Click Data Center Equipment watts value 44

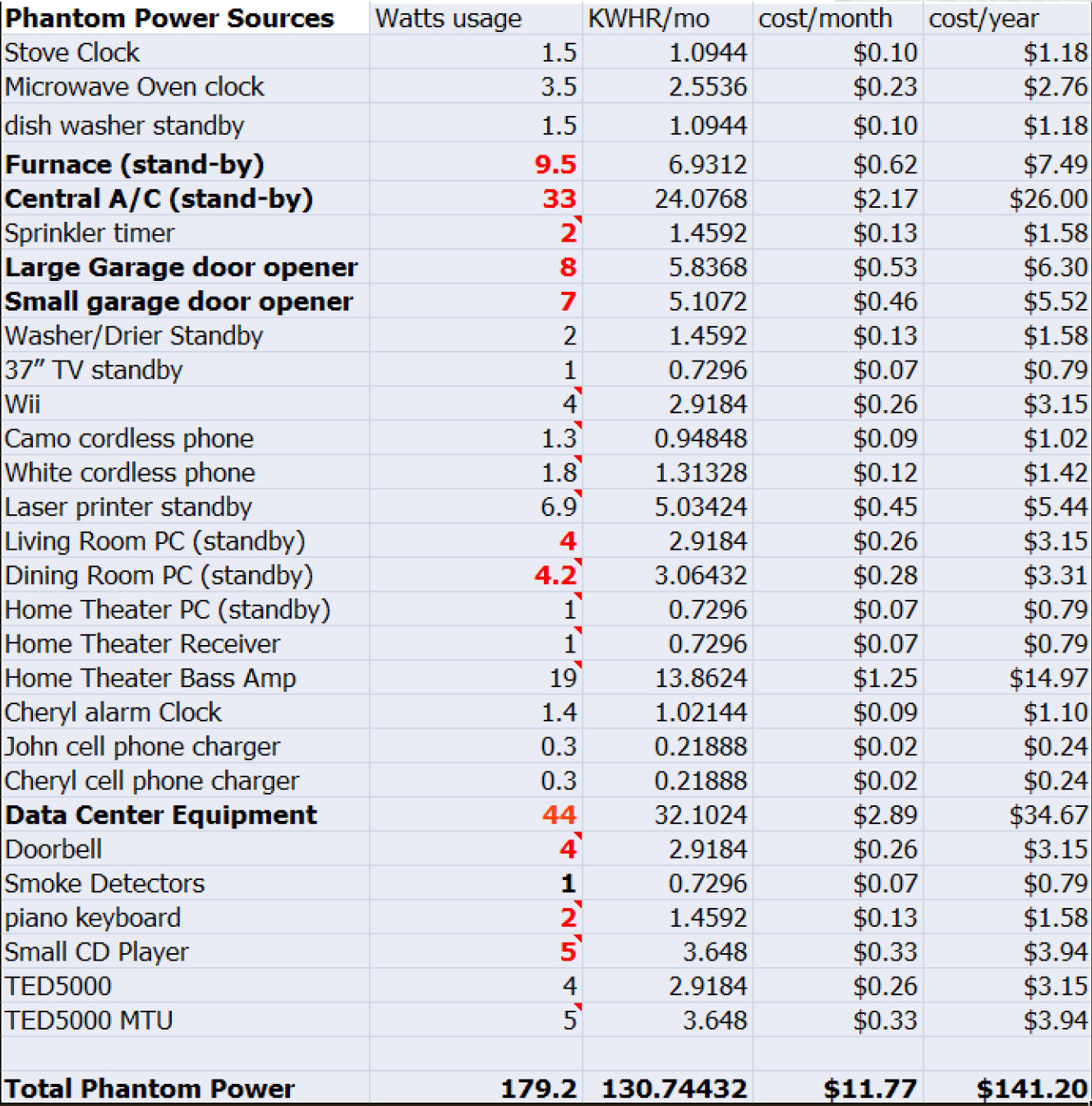(x=559, y=815)
